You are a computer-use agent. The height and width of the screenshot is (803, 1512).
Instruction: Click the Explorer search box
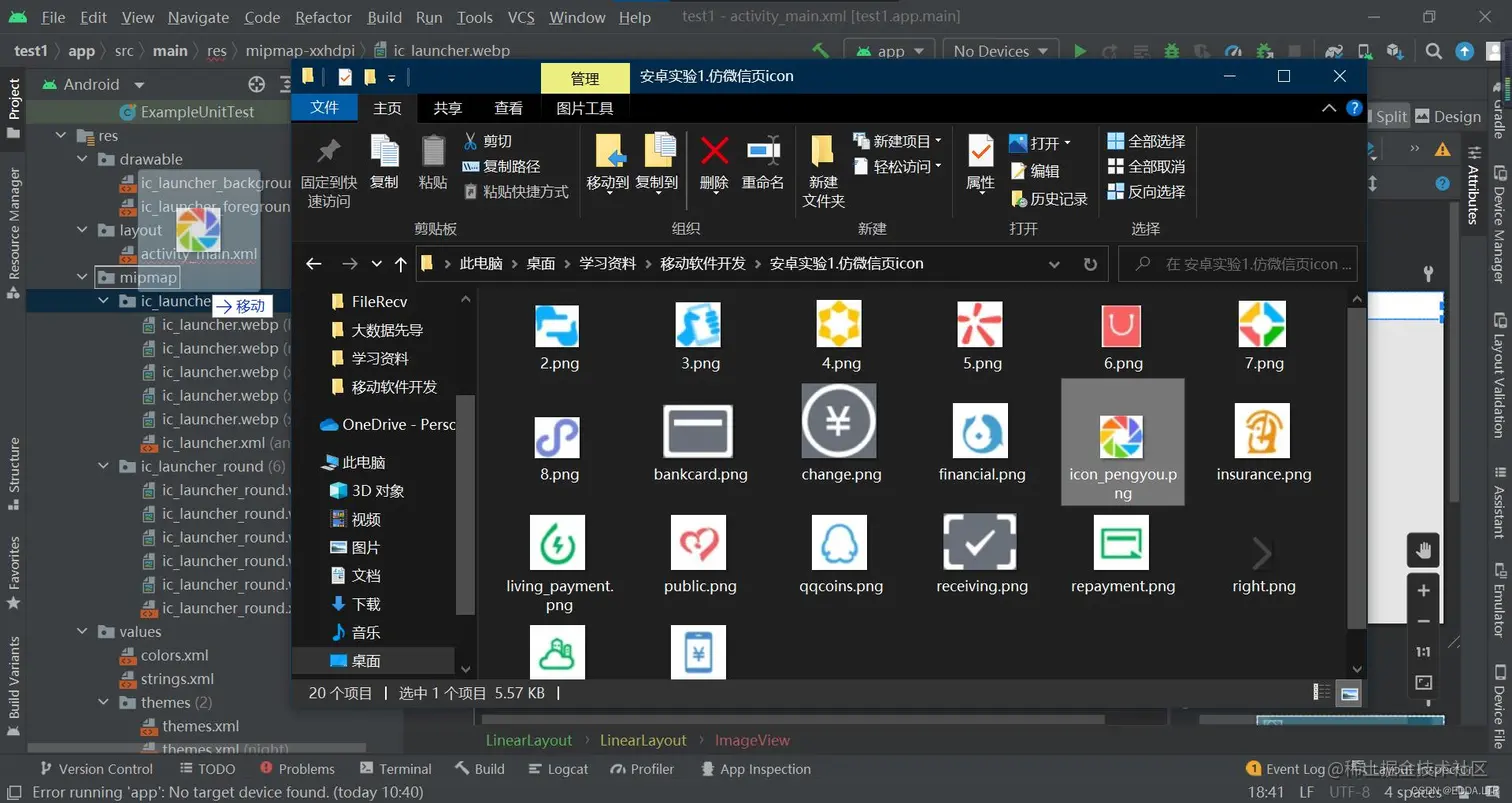click(x=1237, y=264)
